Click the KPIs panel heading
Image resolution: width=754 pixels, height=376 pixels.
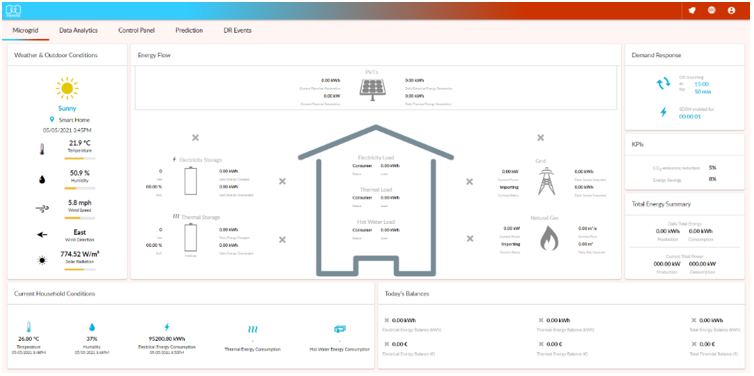tap(638, 144)
